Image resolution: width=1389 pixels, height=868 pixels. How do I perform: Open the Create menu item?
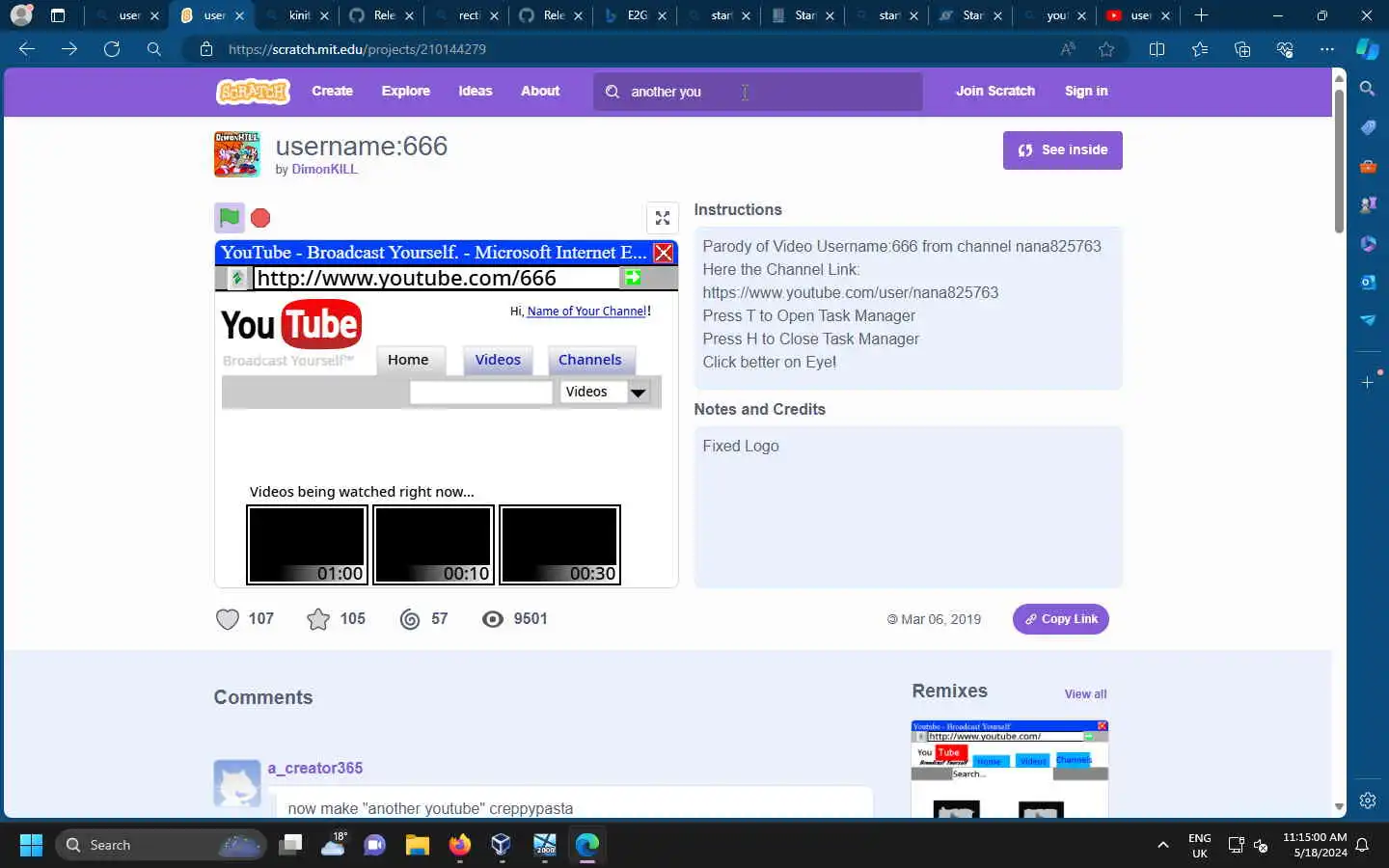(x=332, y=91)
